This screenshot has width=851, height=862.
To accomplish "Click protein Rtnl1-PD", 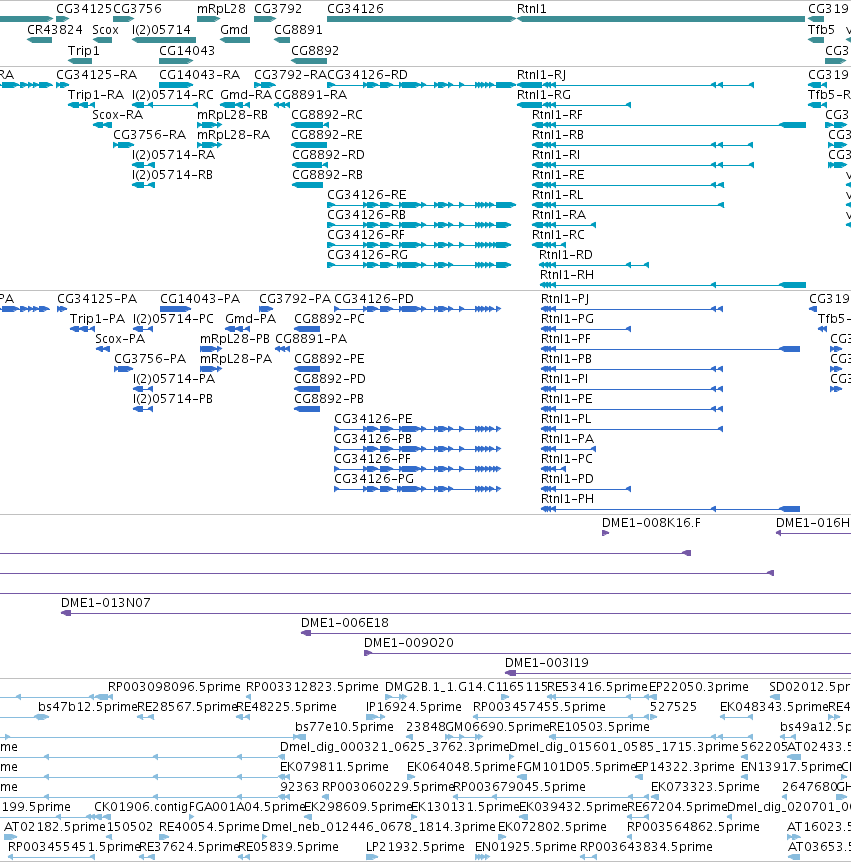I will point(567,479).
